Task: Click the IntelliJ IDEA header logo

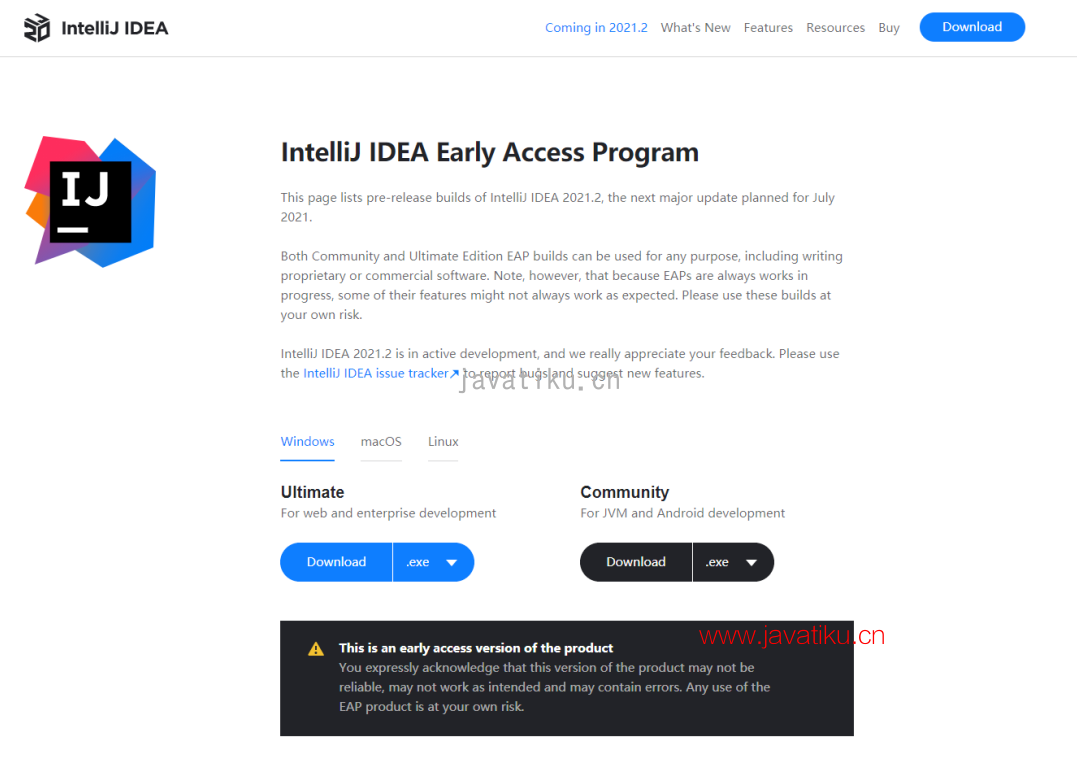Action: coord(96,28)
